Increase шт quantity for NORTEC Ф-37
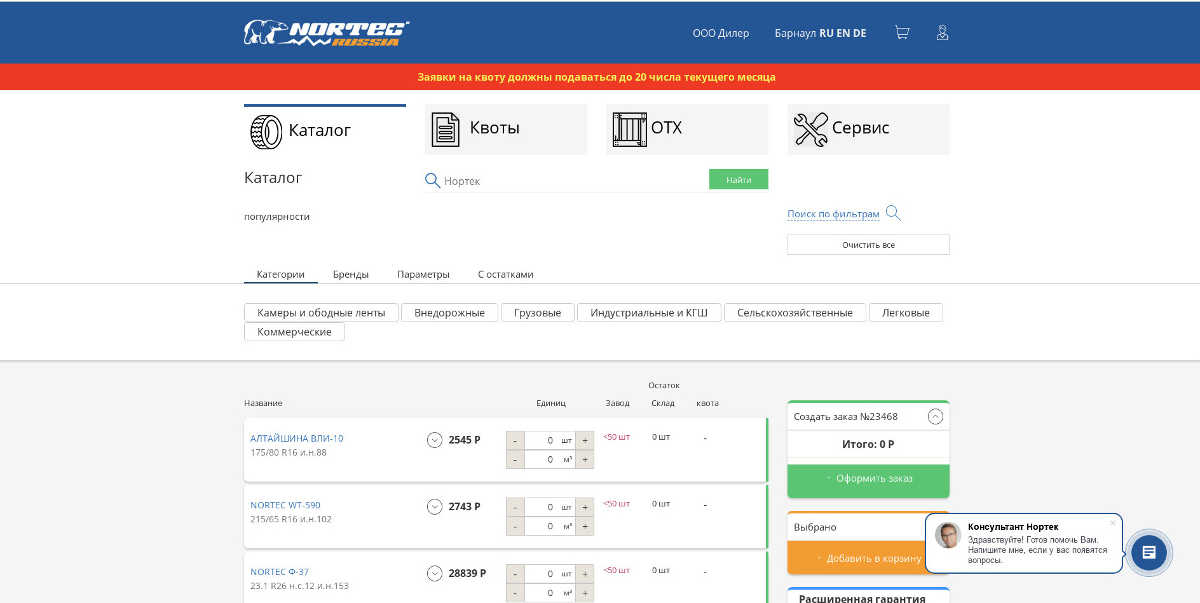The width and height of the screenshot is (1200, 603). (585, 574)
